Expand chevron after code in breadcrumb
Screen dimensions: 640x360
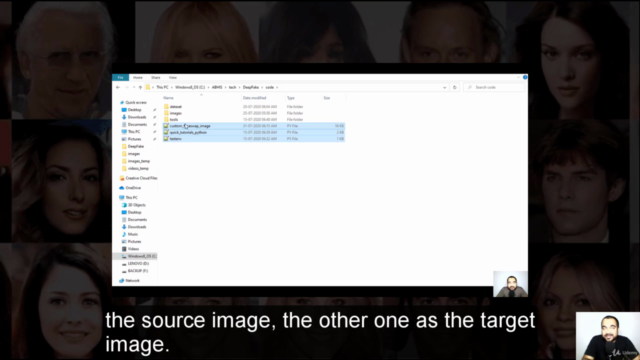[x=277, y=87]
